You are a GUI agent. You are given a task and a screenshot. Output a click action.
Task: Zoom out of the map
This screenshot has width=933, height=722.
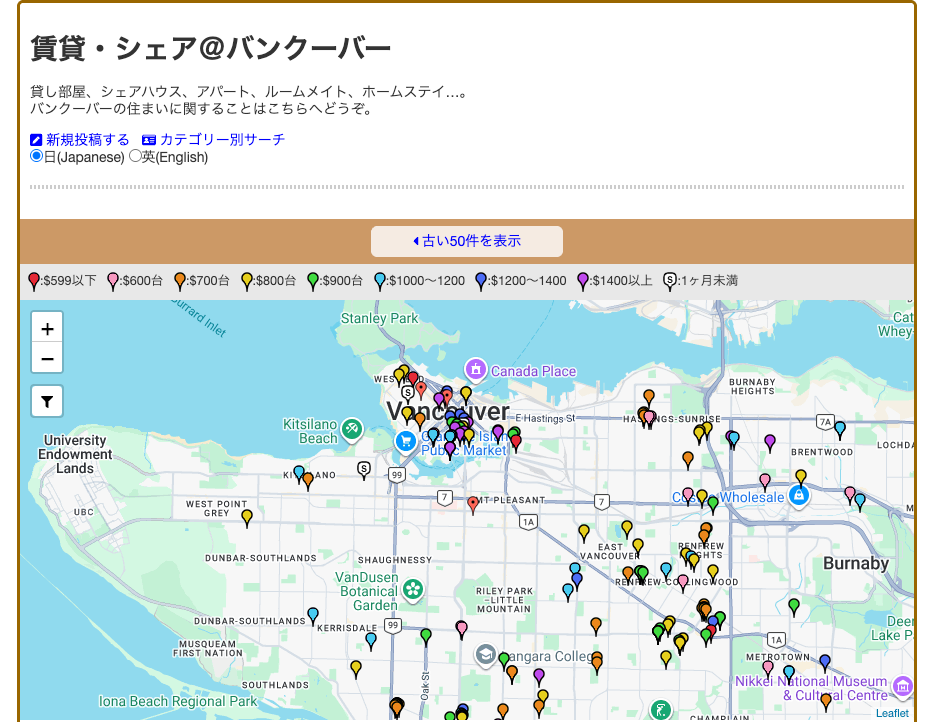[x=46, y=357]
